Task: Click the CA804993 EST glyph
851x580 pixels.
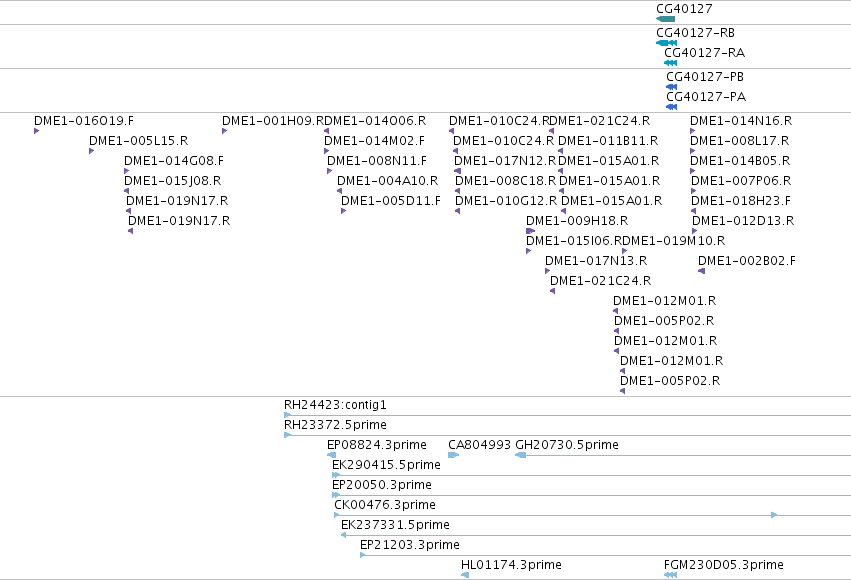Action: point(453,455)
